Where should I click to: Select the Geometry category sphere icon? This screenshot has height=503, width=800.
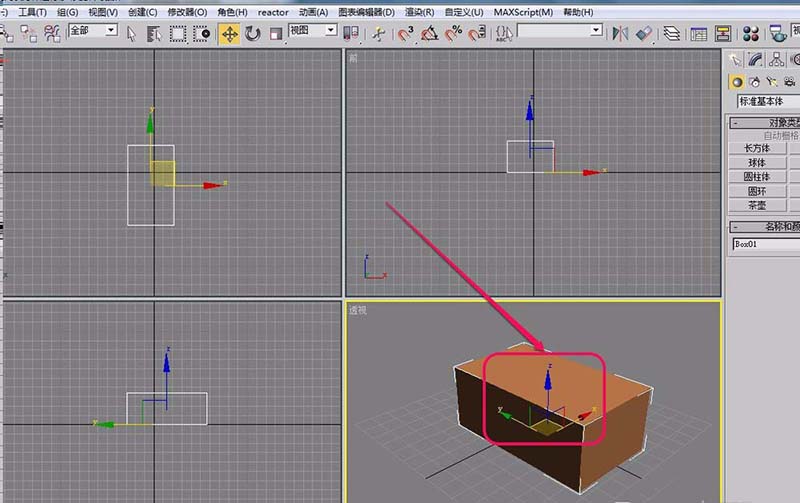click(x=737, y=82)
